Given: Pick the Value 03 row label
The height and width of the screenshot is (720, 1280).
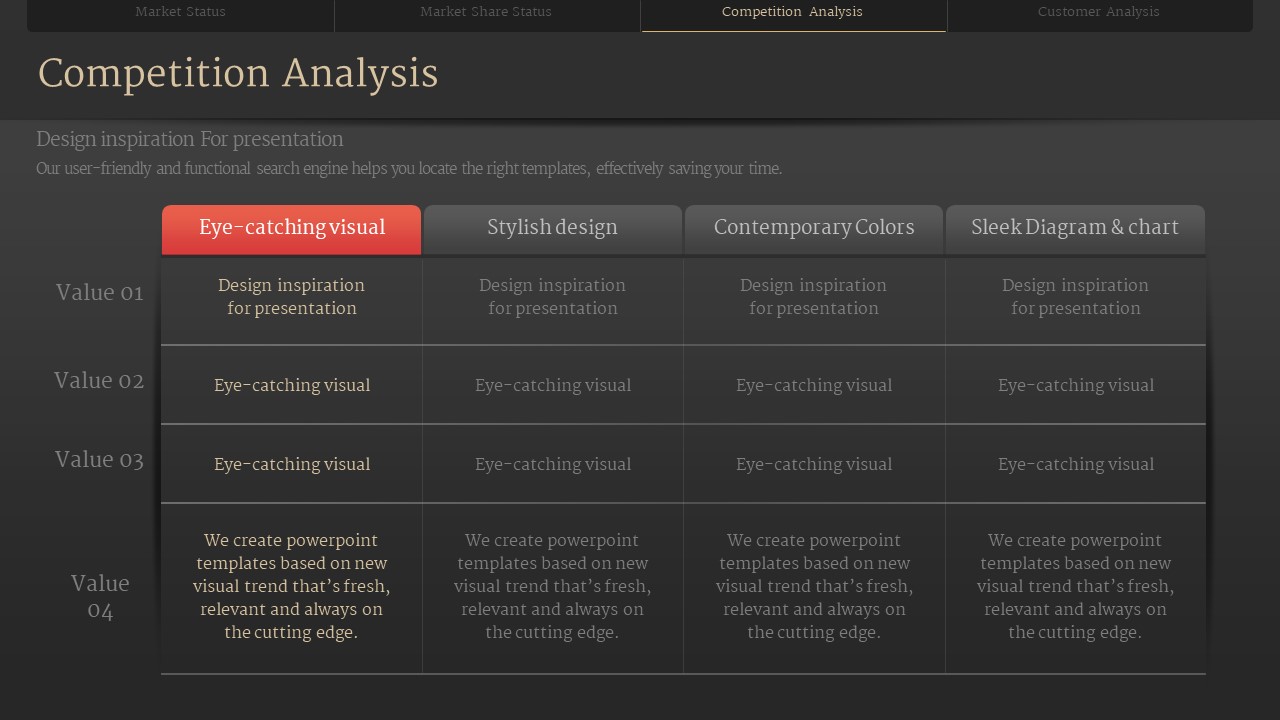Looking at the screenshot, I should (99, 460).
